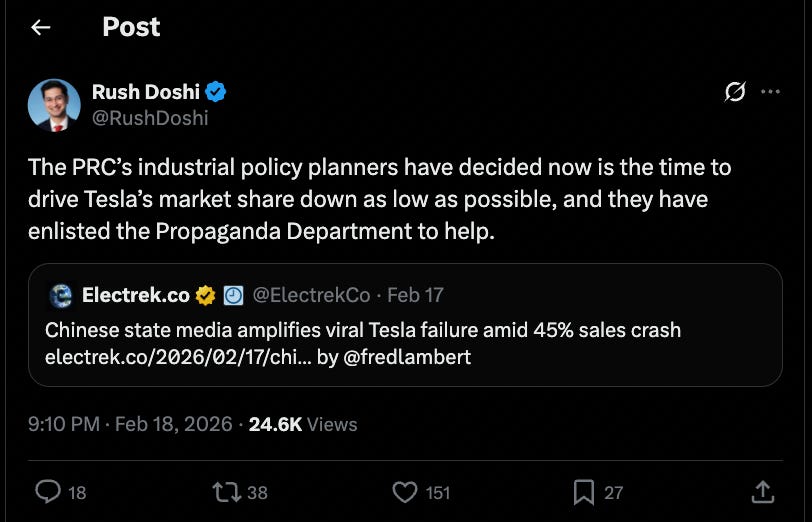This screenshot has height=522, width=812.
Task: Click the Post header title
Action: click(131, 27)
